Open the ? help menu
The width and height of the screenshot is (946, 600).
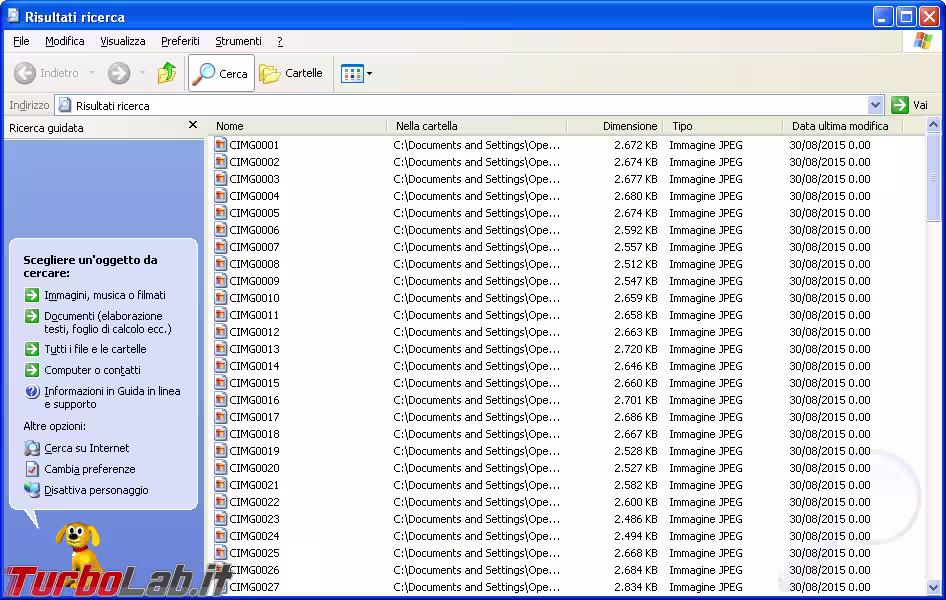point(280,41)
